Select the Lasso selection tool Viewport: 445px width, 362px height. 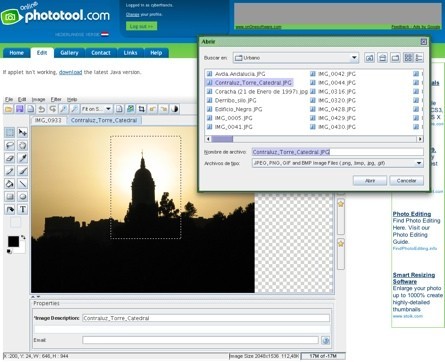[x=10, y=145]
